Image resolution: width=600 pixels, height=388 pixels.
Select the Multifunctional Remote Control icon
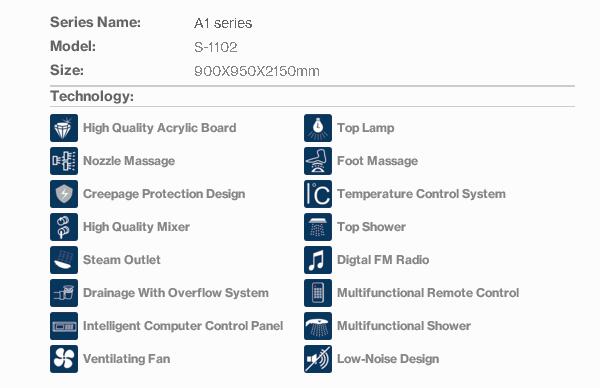pyautogui.click(x=318, y=293)
